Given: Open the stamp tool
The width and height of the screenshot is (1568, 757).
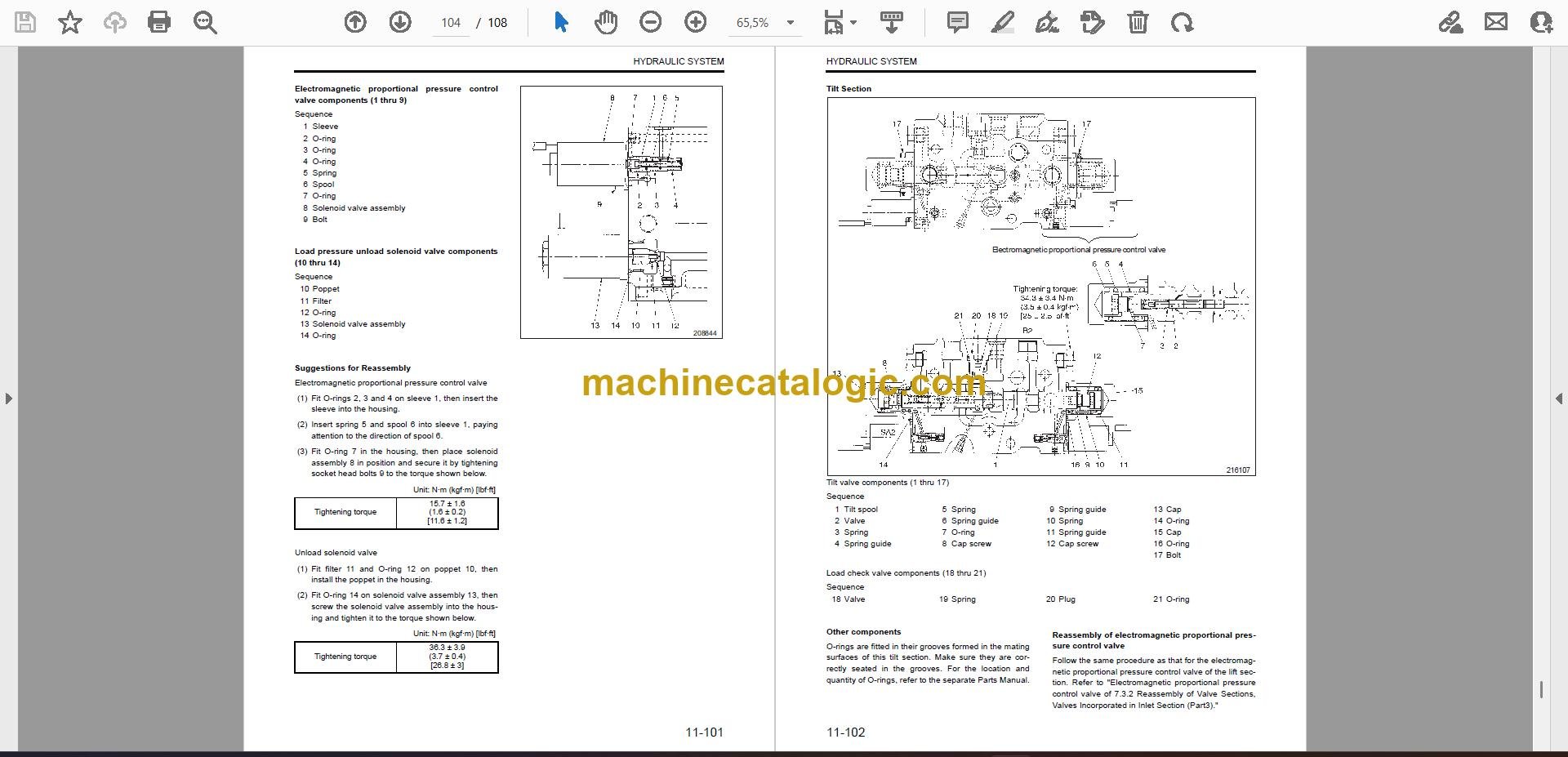Looking at the screenshot, I should coord(1093,22).
